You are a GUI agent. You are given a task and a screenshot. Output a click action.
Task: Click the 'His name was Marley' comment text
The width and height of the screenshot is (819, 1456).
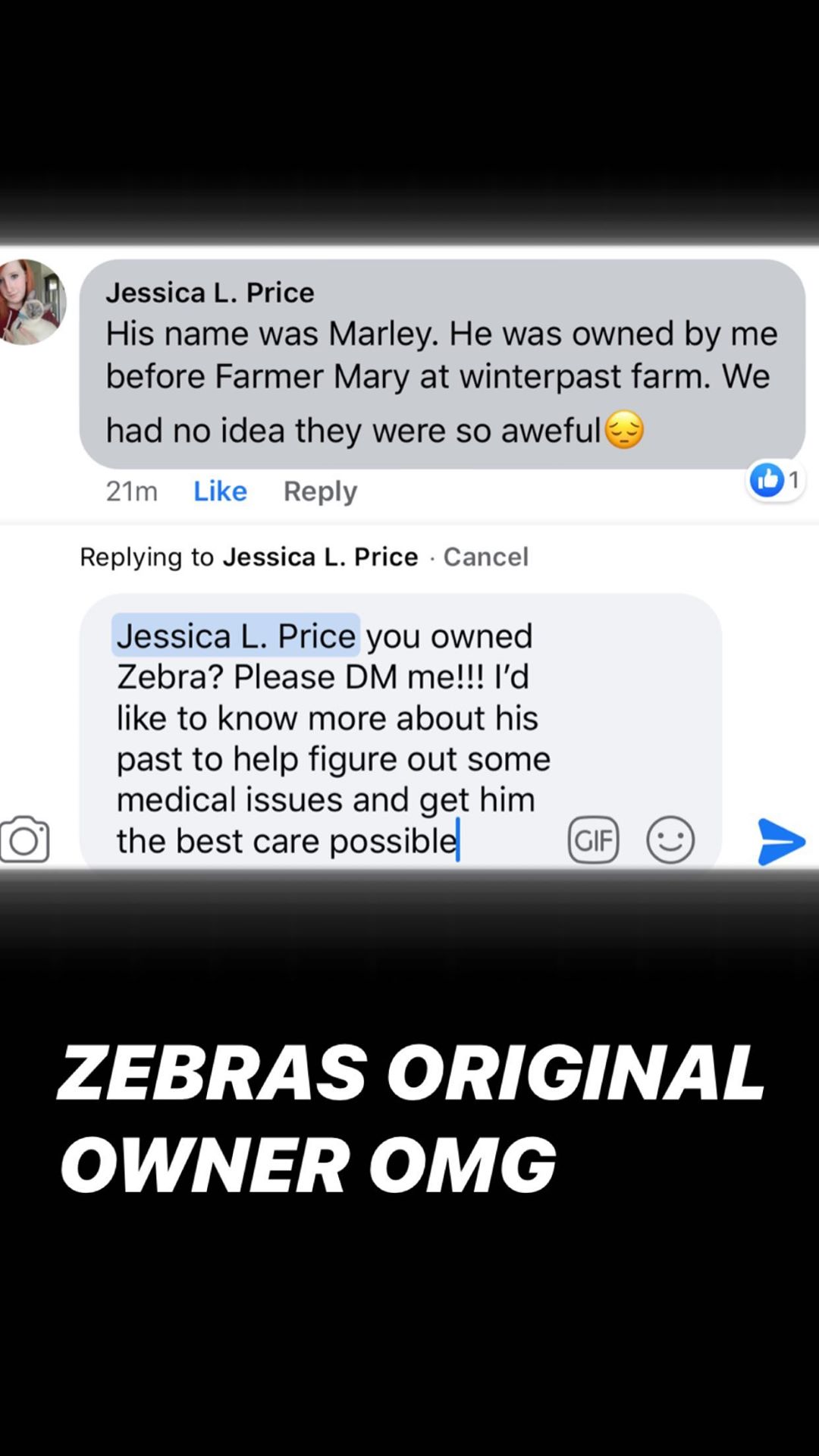coord(441,381)
